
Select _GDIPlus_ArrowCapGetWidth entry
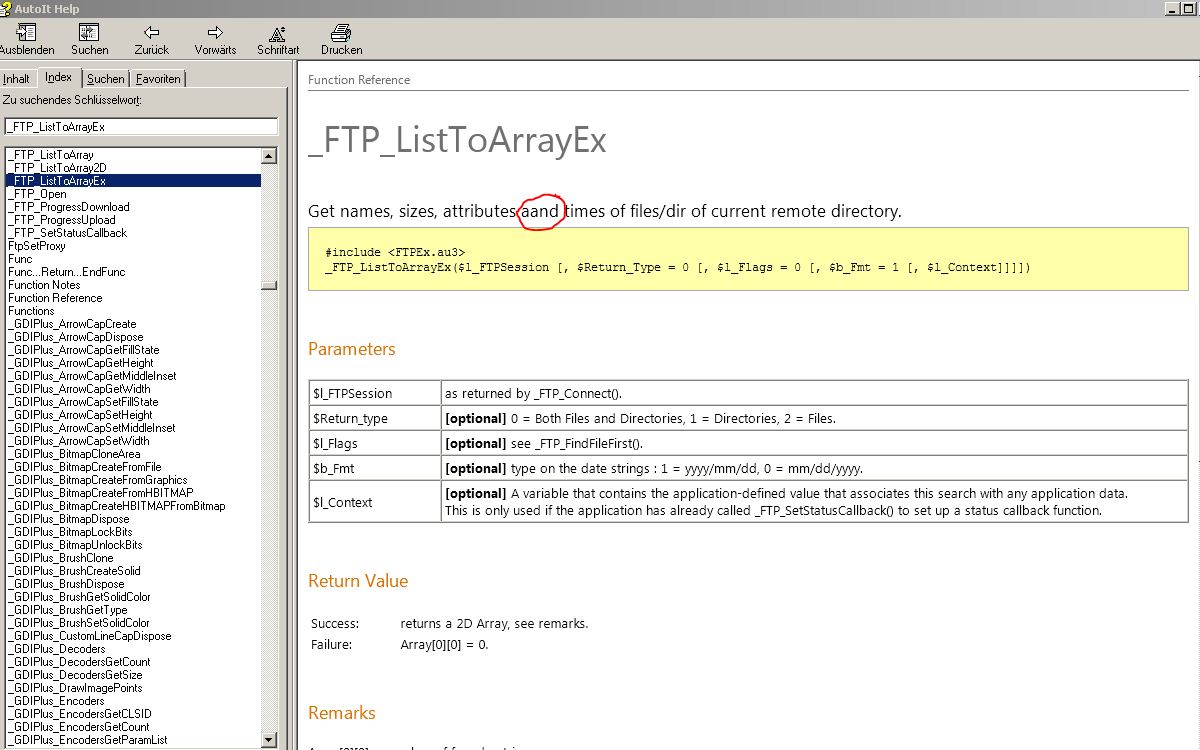(79, 389)
